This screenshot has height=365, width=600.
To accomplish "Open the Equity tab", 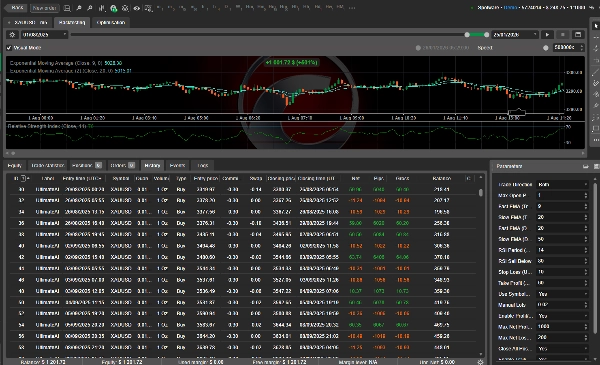I will click(x=15, y=166).
